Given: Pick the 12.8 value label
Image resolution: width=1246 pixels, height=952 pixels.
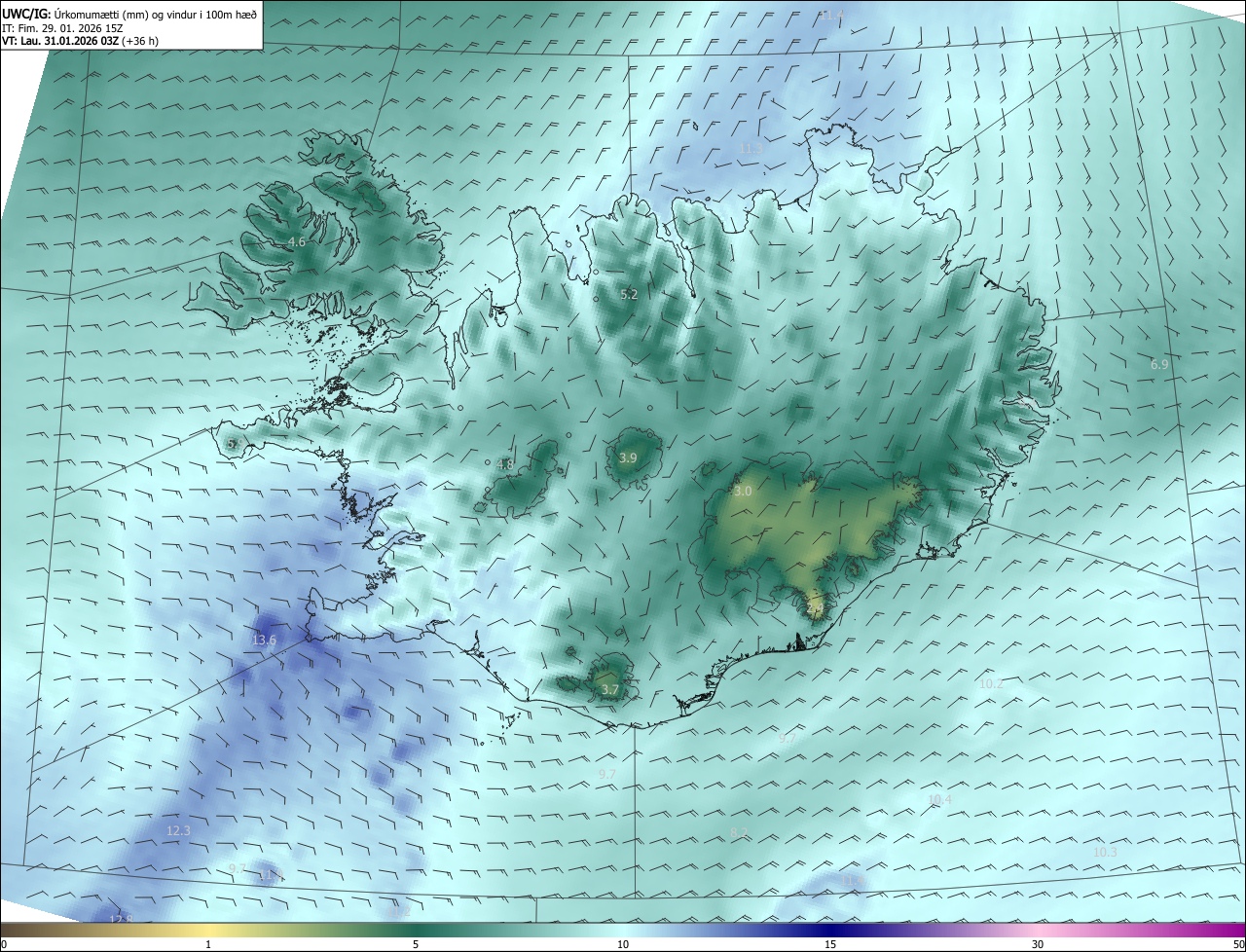Looking at the screenshot, I should [x=120, y=919].
